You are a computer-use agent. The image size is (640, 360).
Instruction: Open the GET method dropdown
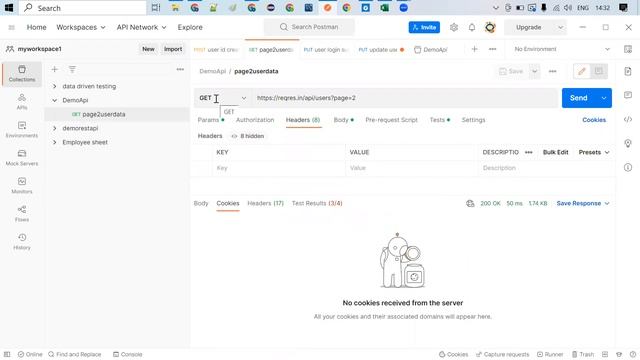(x=222, y=98)
